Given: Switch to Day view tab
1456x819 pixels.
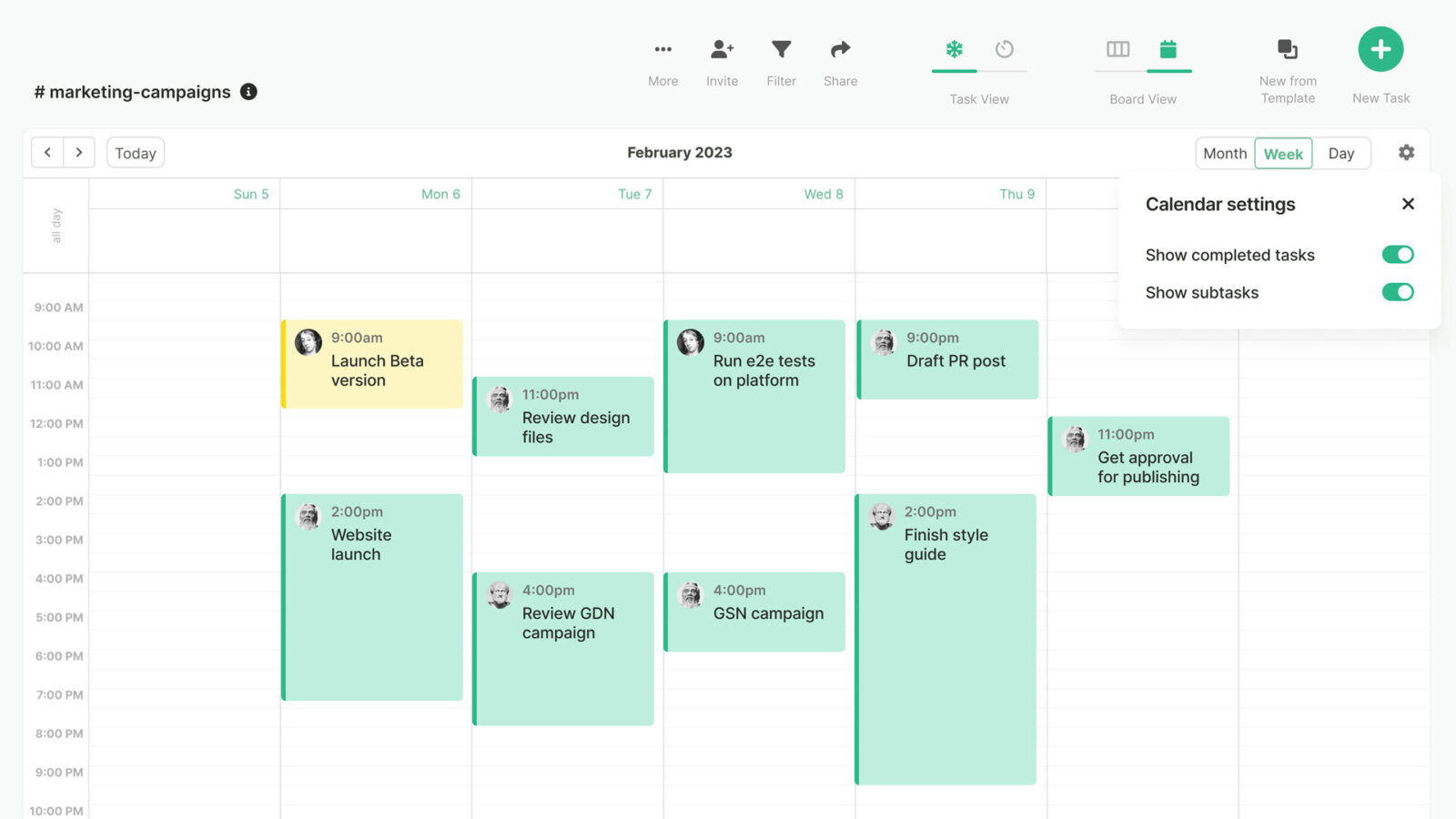Looking at the screenshot, I should point(1340,154).
